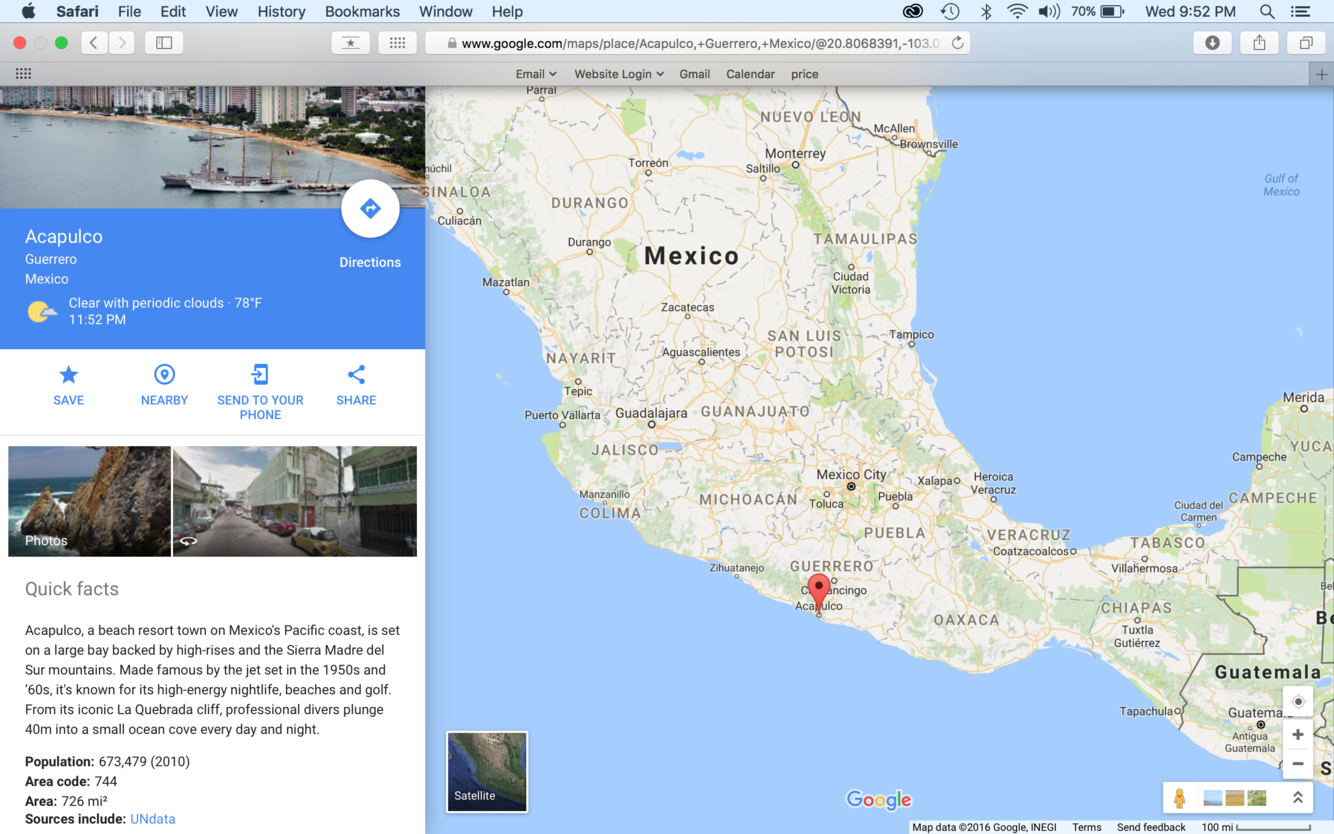The height and width of the screenshot is (834, 1334).
Task: Expand the Website Login bookmarks dropdown
Action: pyautogui.click(x=619, y=74)
